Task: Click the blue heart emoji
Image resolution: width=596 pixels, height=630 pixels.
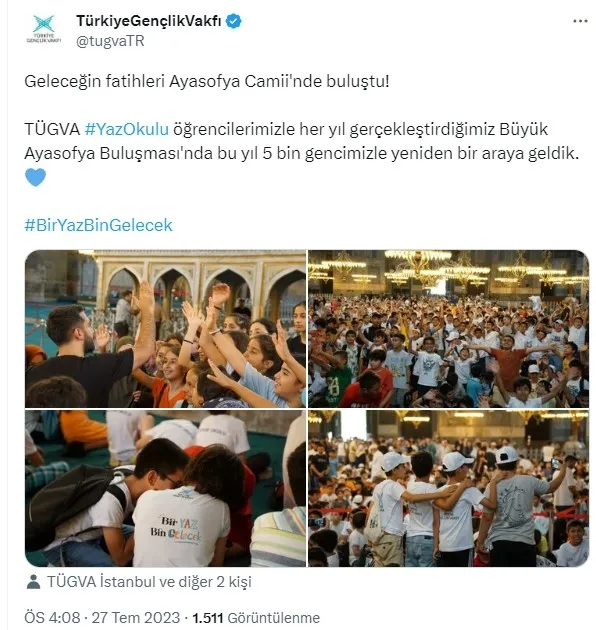Action: click(x=35, y=177)
